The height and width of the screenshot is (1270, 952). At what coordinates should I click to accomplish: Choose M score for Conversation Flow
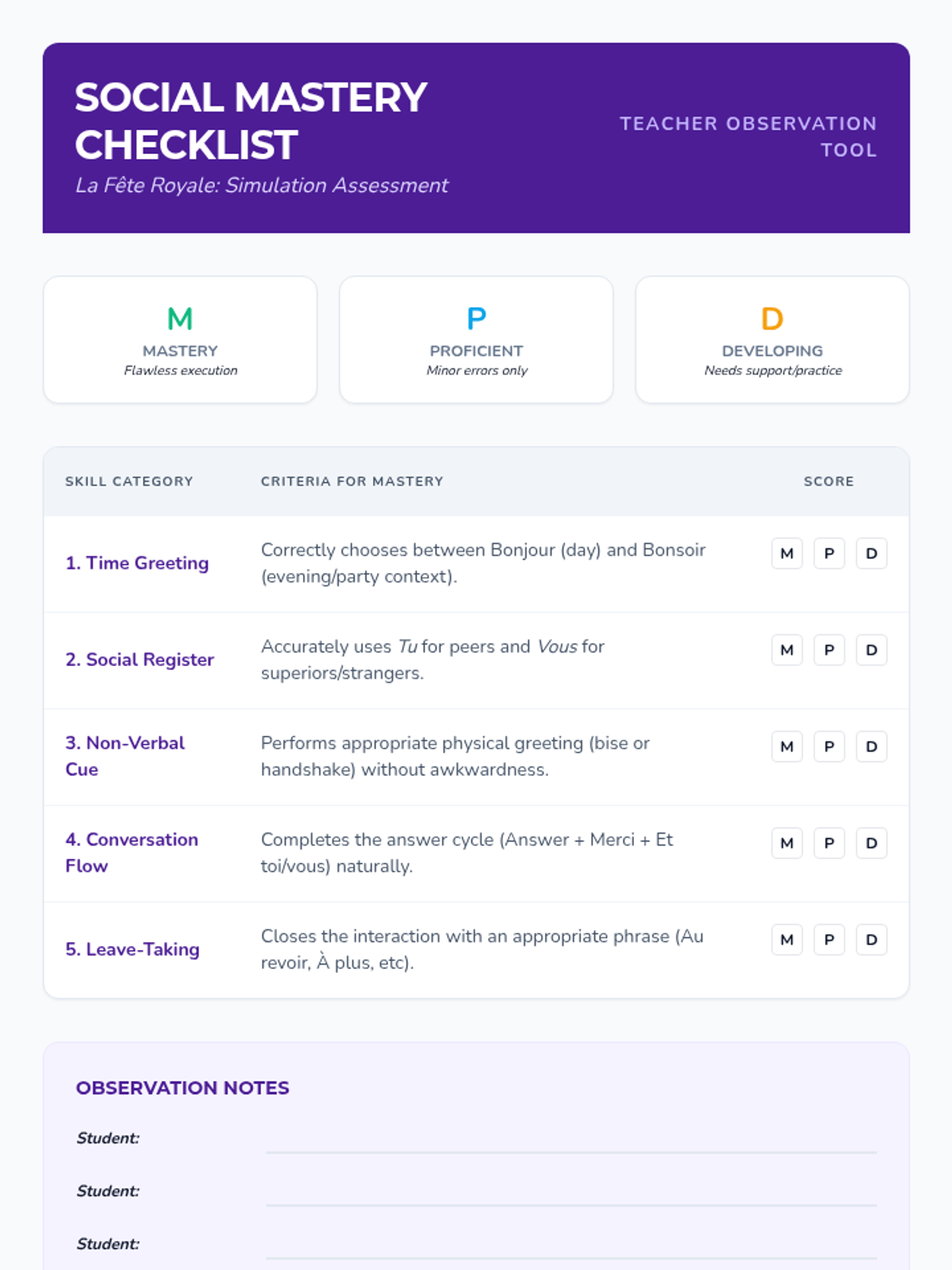pos(786,843)
